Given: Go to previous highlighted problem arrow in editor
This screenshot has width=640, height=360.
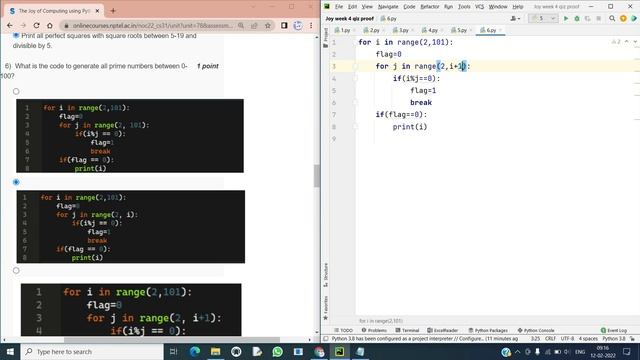Looking at the screenshot, I should pyautogui.click(x=627, y=42).
